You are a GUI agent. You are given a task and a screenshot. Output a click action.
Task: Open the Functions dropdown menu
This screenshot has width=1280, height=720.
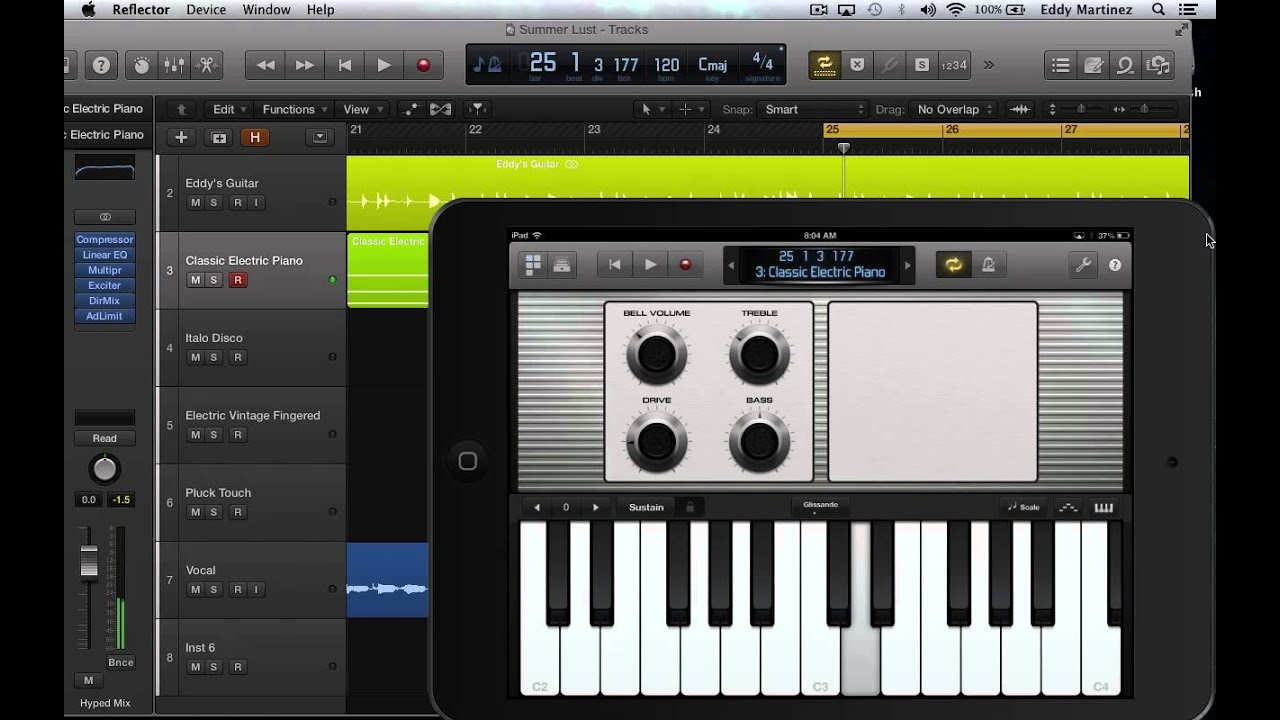(295, 109)
